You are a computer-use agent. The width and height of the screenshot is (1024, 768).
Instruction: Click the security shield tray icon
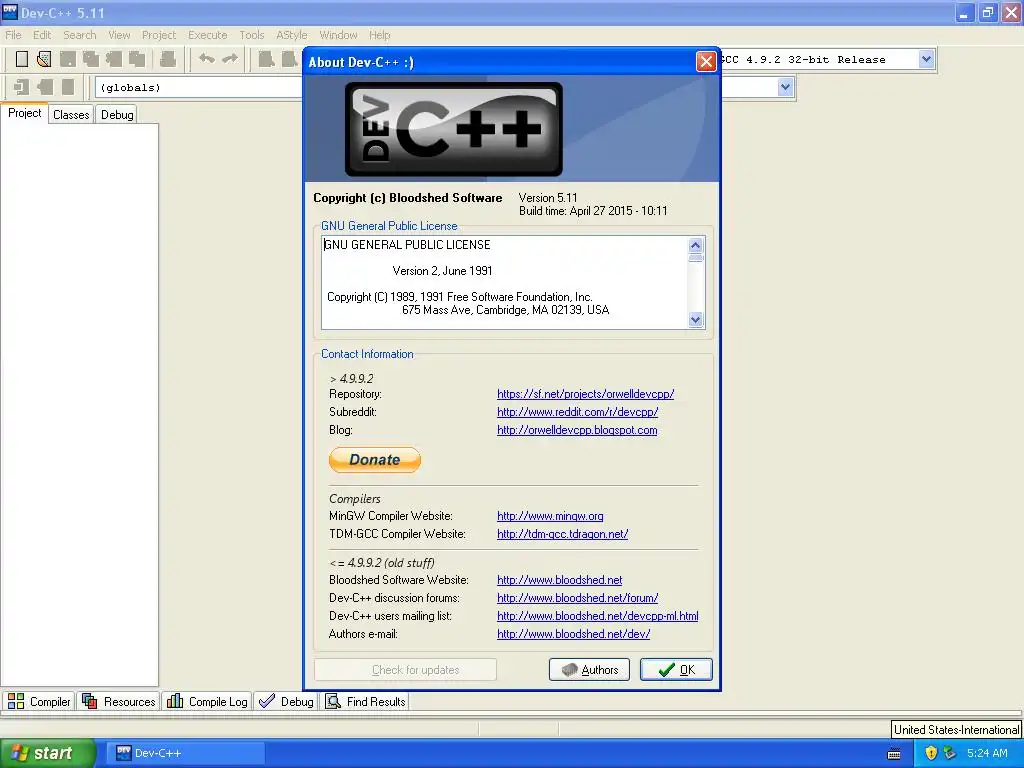coord(931,753)
